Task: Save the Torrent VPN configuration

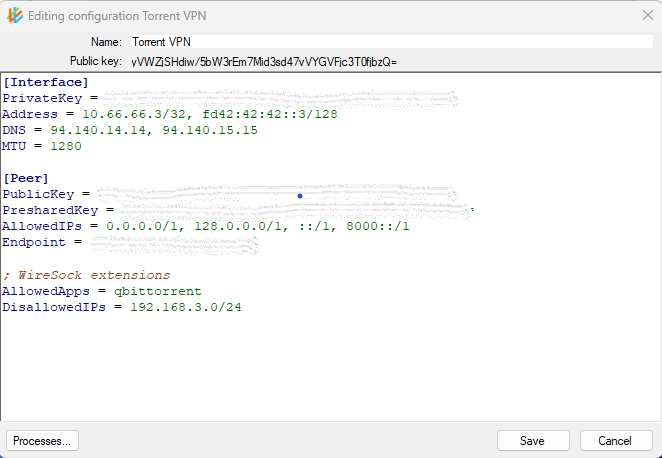Action: [x=533, y=441]
